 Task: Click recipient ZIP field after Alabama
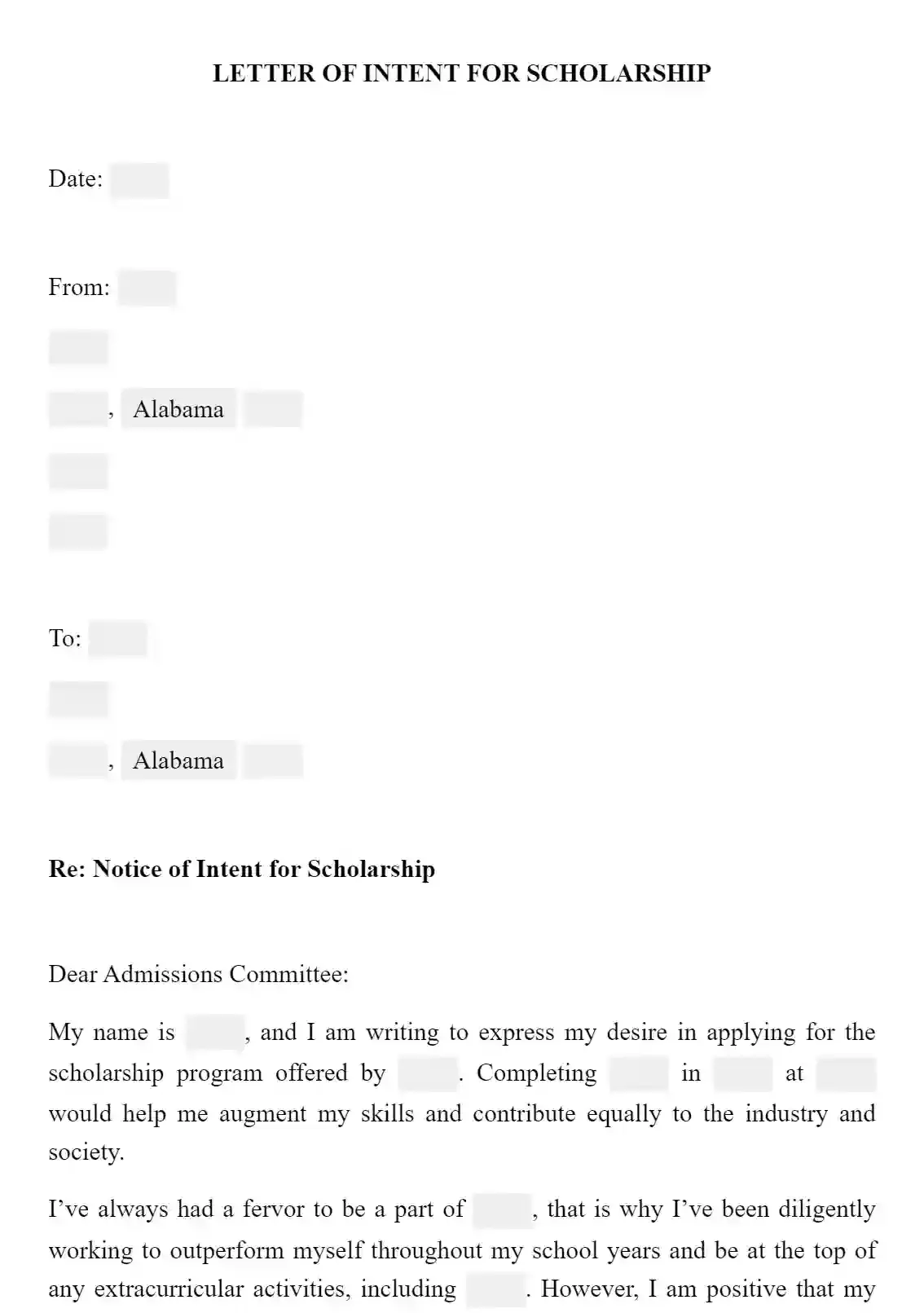[273, 760]
